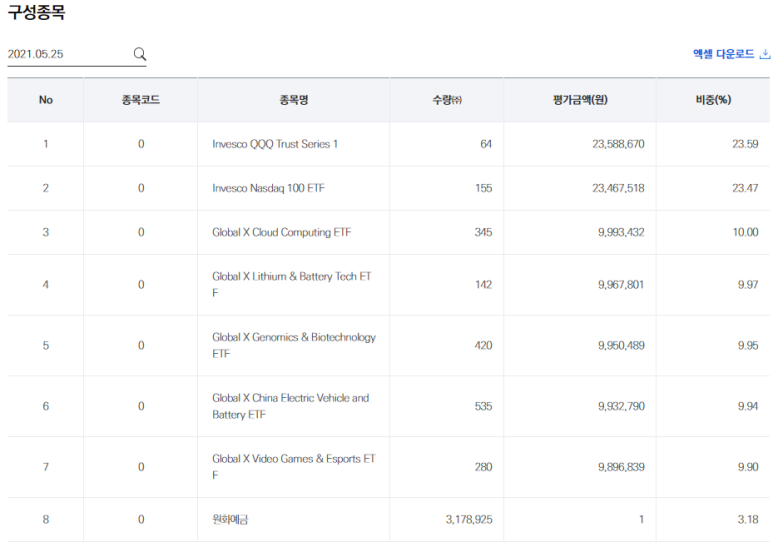Click Global X Genomics & Biotechnology ETF name
This screenshot has width=773, height=547.
tap(294, 345)
